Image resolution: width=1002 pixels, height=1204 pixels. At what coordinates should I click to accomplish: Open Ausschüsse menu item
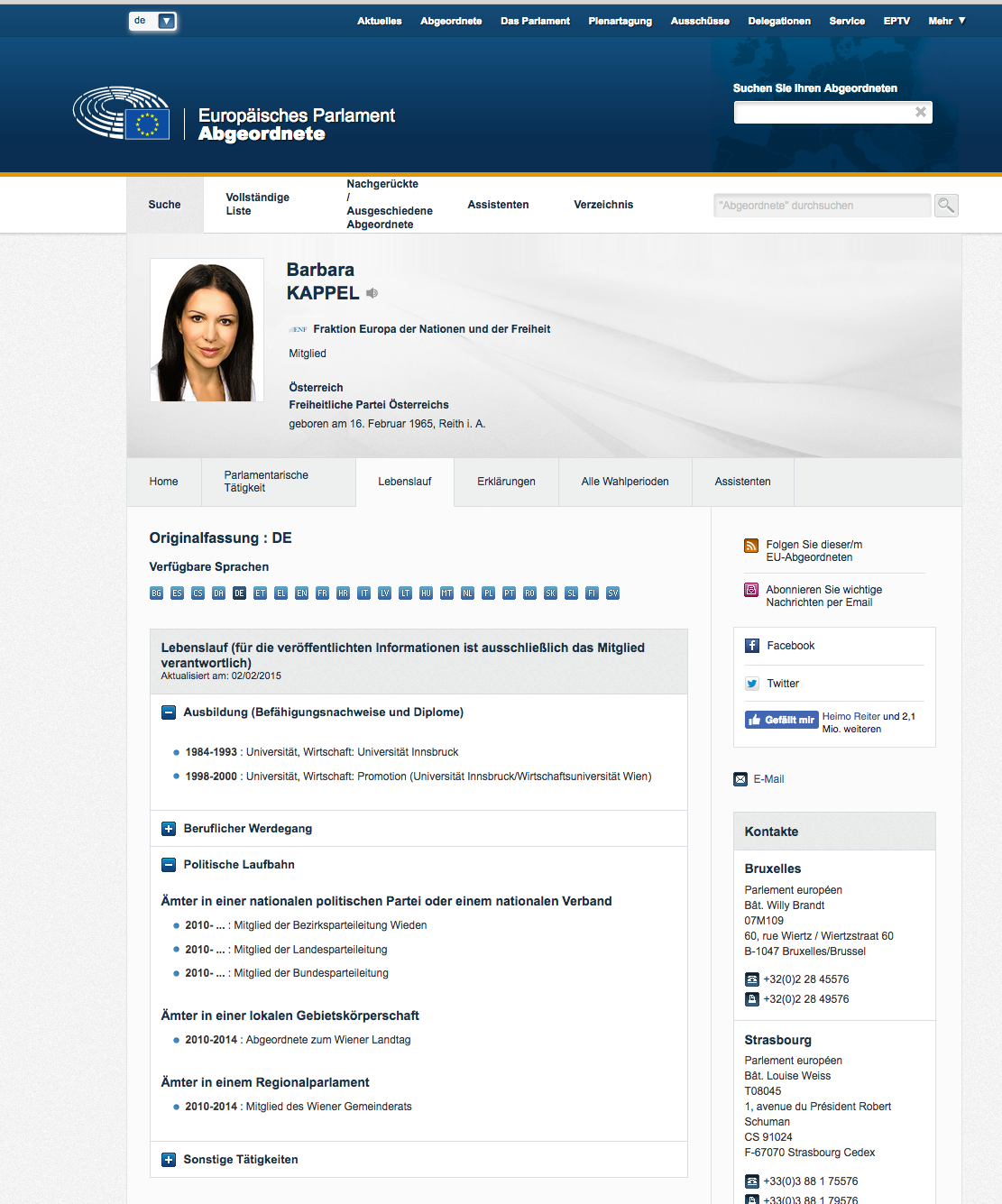700,21
